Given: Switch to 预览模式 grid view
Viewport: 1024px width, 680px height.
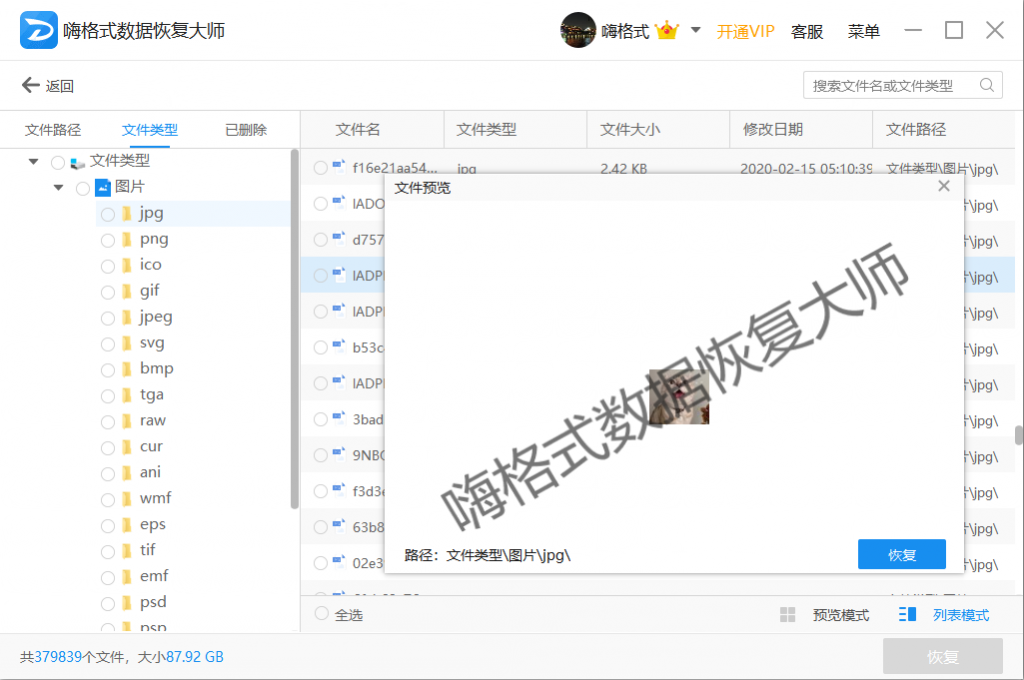Looking at the screenshot, I should pyautogui.click(x=825, y=615).
